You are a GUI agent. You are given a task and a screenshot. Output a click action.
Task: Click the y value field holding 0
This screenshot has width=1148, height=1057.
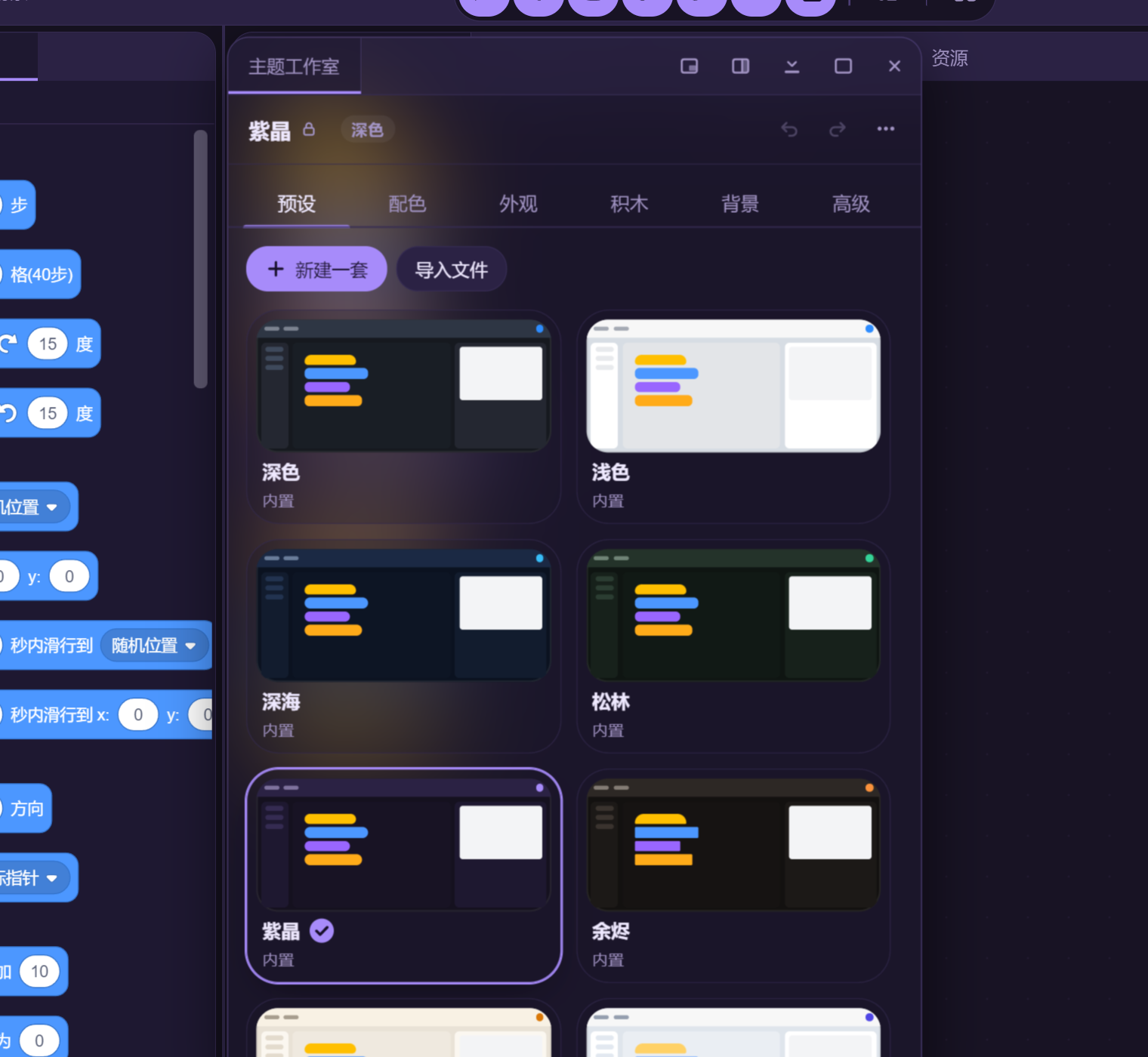click(x=69, y=577)
